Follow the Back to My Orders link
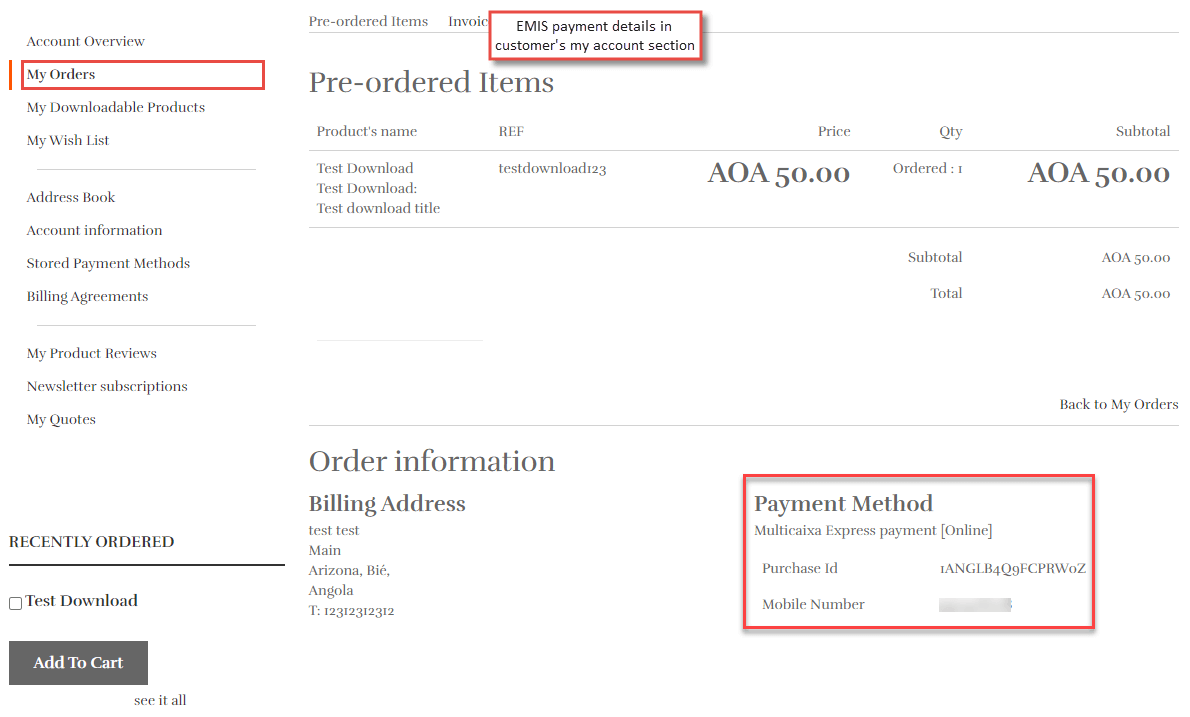 click(x=1118, y=404)
